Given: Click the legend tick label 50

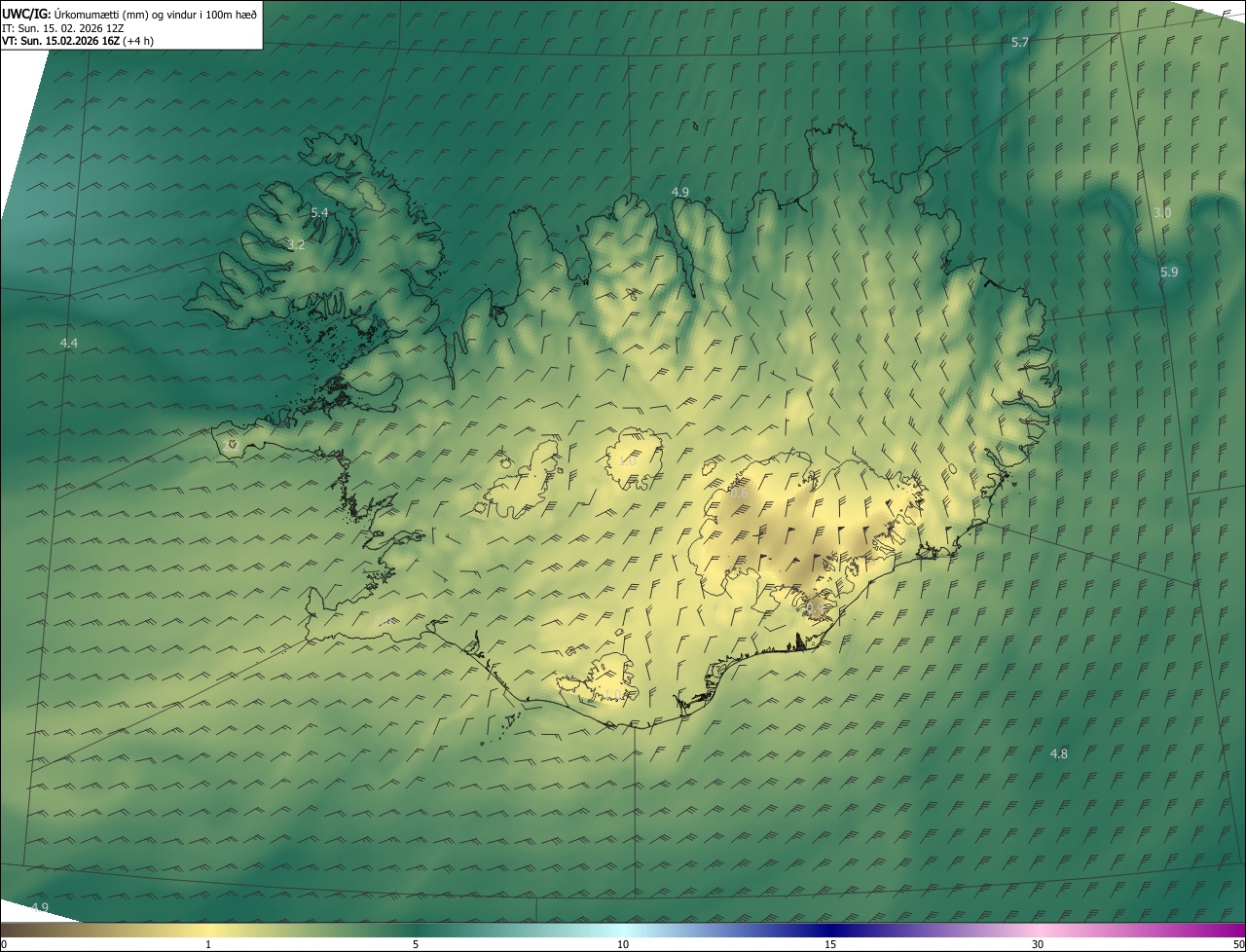Looking at the screenshot, I should [x=1238, y=944].
